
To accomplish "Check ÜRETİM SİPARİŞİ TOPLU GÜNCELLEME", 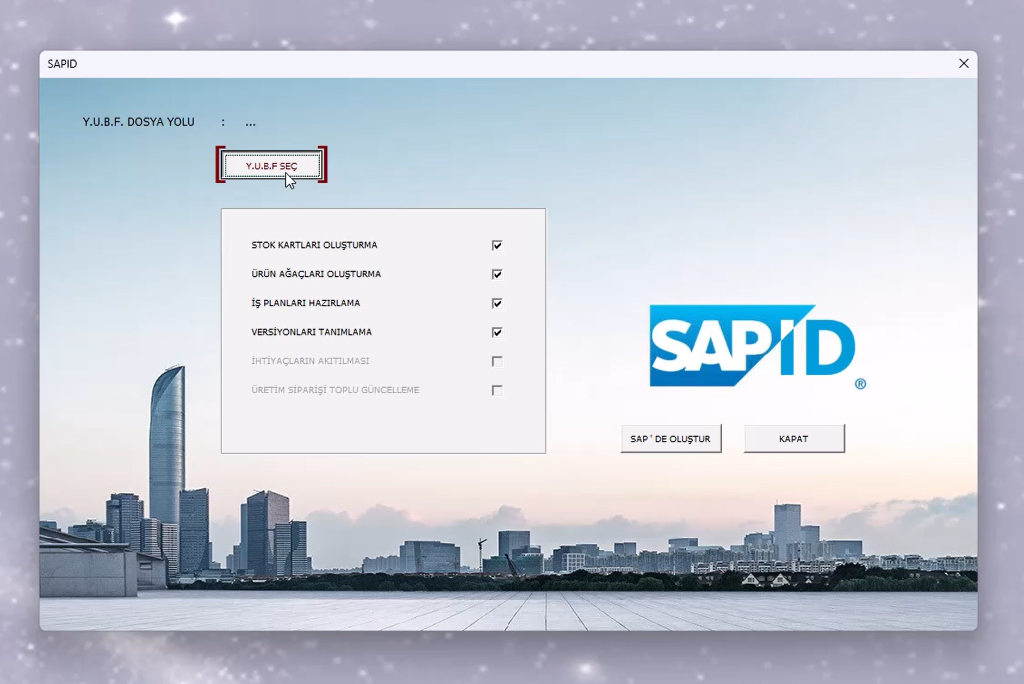I will [497, 390].
